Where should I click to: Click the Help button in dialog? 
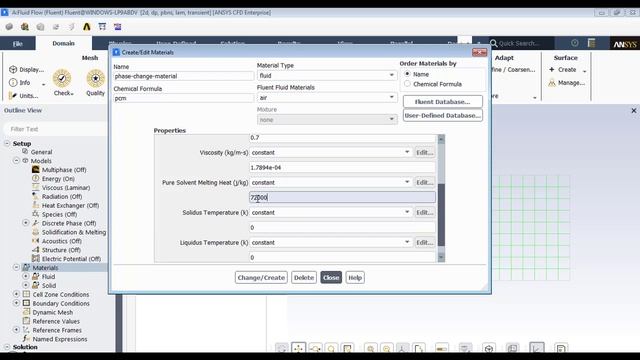355,278
